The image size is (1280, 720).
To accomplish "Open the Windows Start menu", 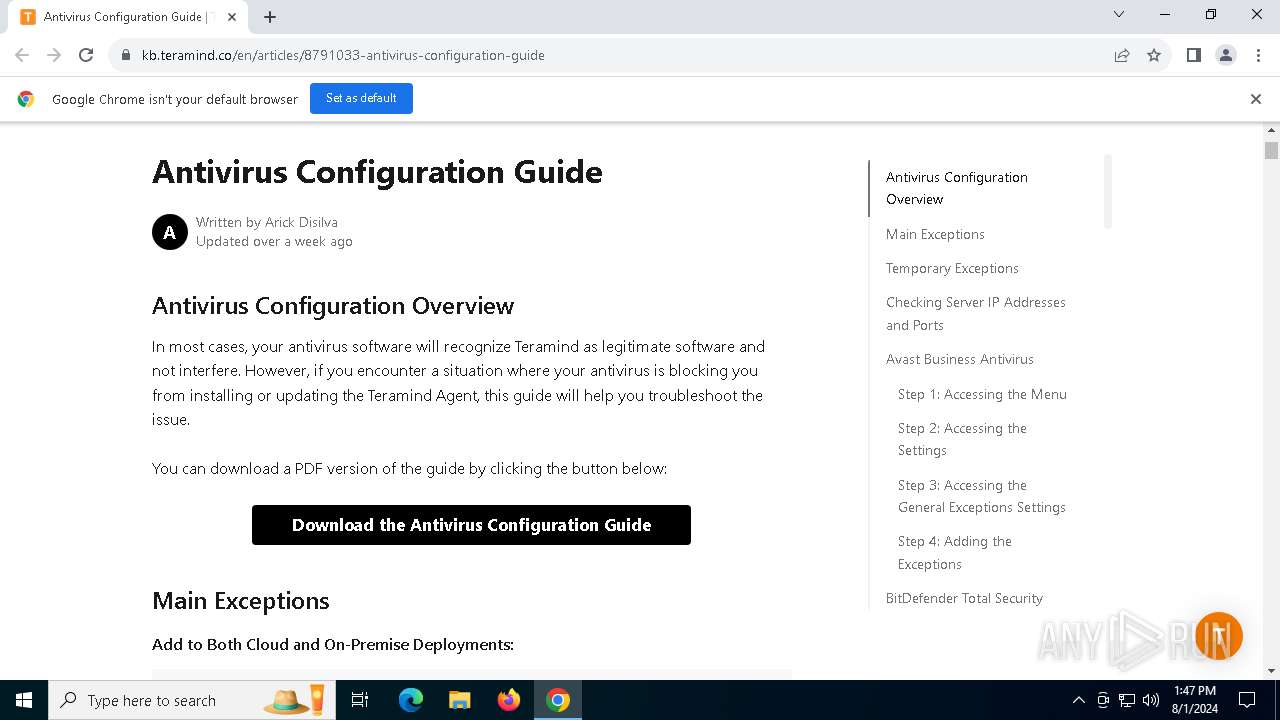I will (24, 700).
